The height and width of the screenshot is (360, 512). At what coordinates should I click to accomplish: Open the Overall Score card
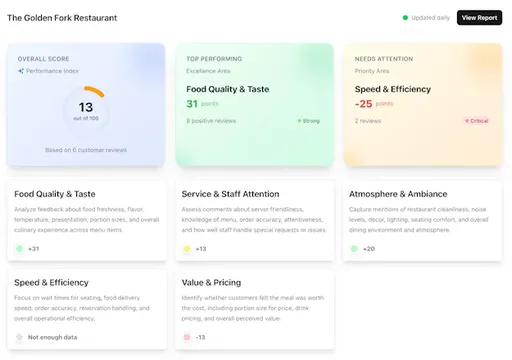pos(86,104)
